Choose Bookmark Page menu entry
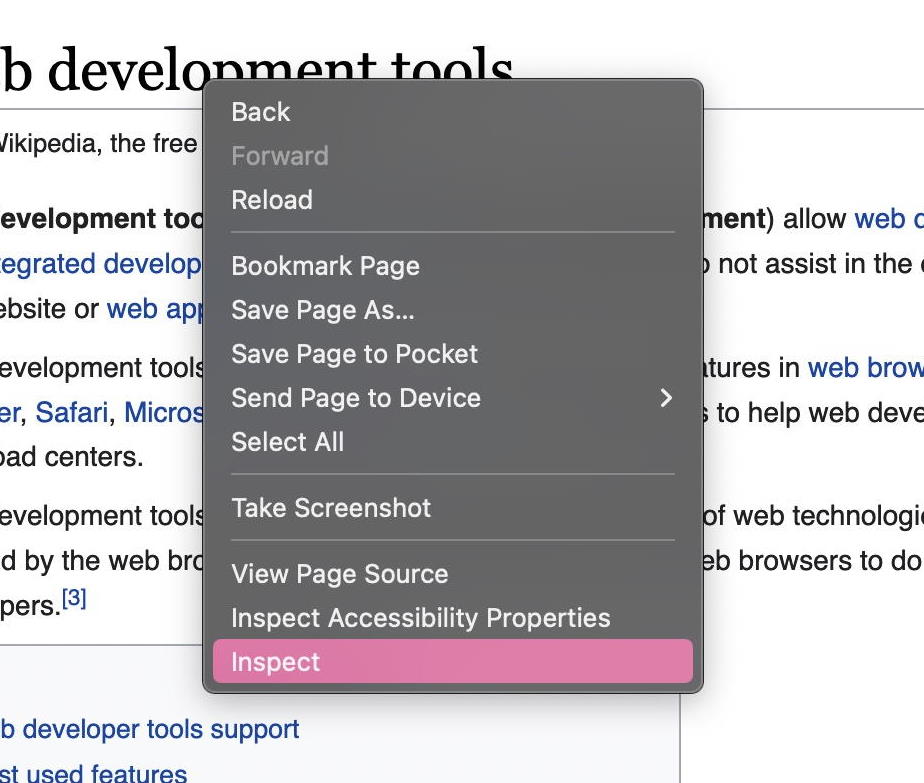 pyautogui.click(x=453, y=266)
